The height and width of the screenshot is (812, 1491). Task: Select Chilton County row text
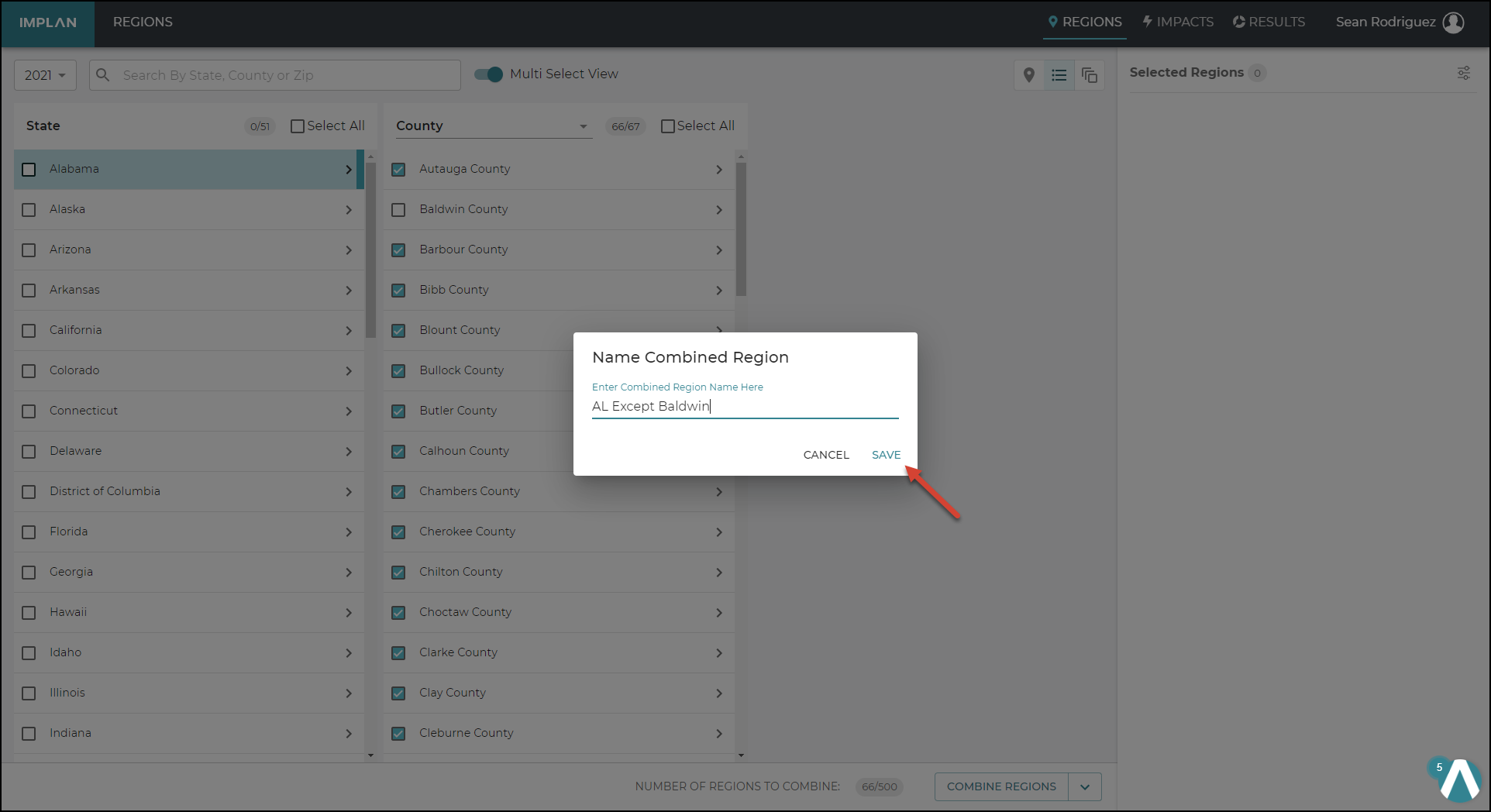point(461,572)
